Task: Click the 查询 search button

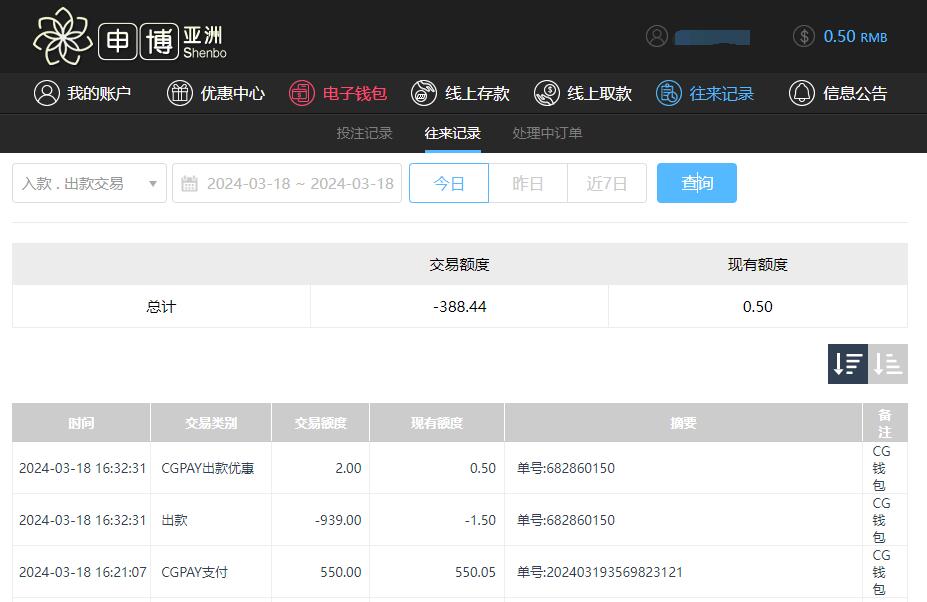Action: click(x=697, y=183)
